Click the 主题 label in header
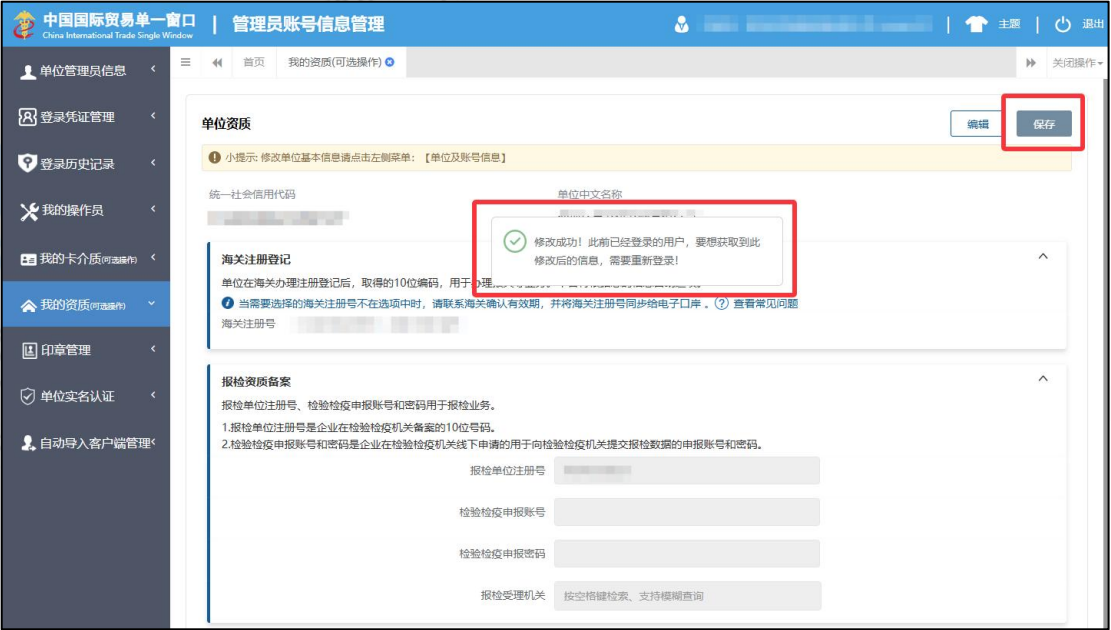This screenshot has width=1111, height=630. tap(1009, 24)
